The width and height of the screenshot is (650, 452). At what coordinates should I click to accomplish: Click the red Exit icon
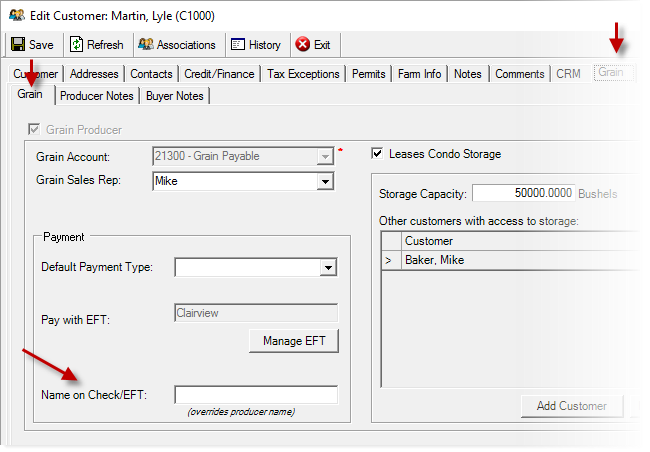coord(303,44)
